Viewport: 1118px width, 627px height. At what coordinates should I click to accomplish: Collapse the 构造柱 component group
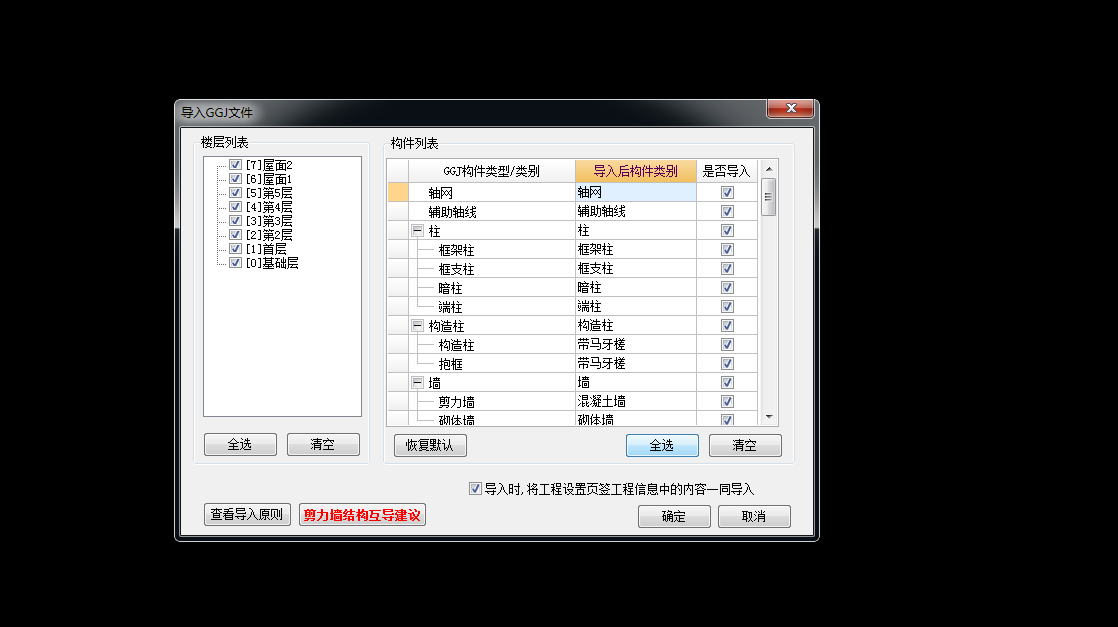coord(418,325)
